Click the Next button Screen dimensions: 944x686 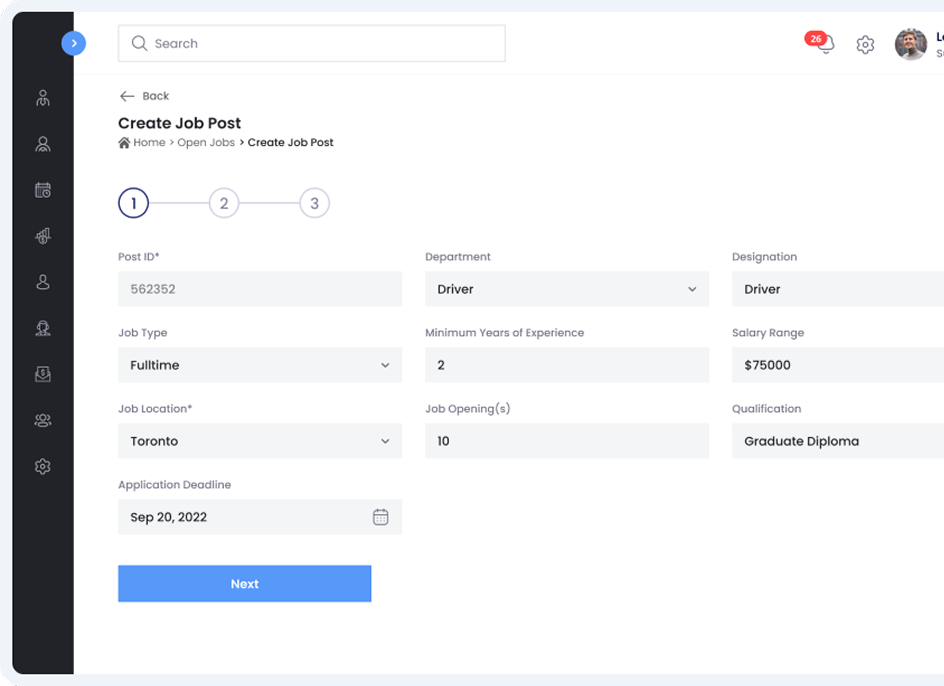tap(244, 583)
